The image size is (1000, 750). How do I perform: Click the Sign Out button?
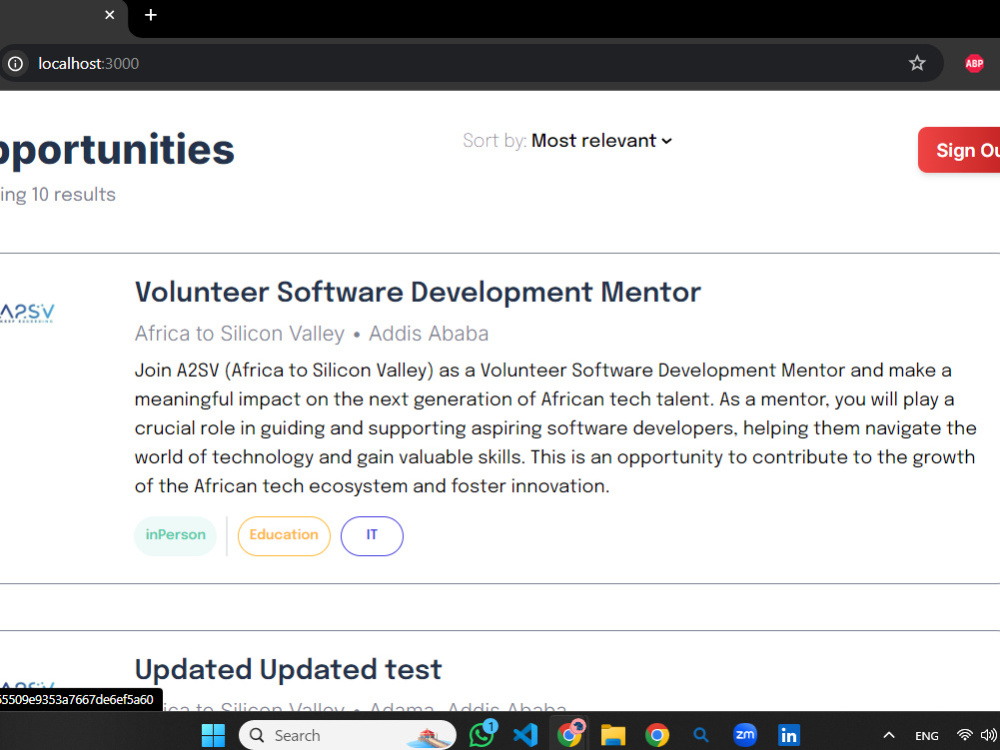coord(959,150)
